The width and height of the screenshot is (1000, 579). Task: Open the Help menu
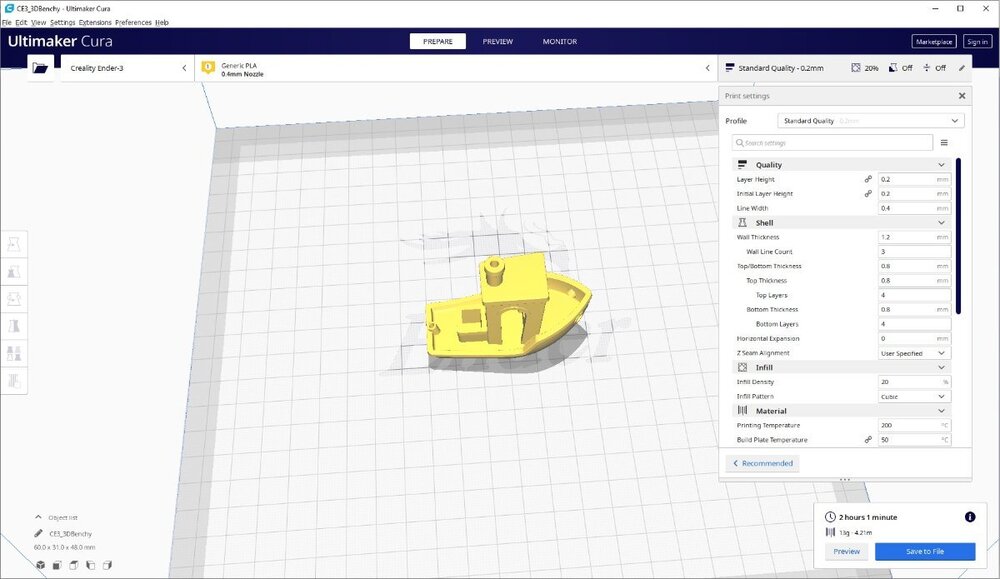(x=162, y=22)
